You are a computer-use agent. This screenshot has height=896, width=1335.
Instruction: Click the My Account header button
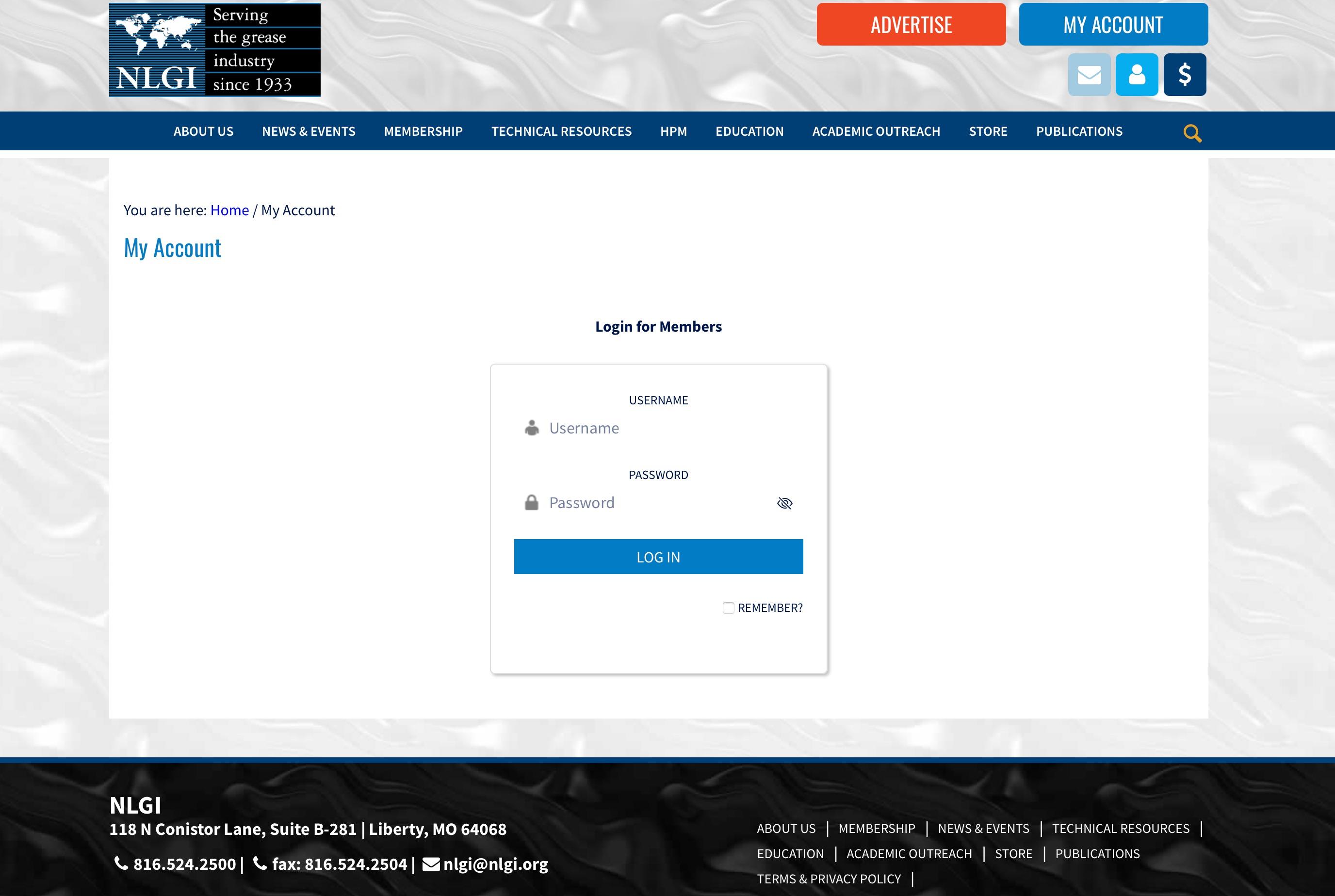click(1113, 25)
